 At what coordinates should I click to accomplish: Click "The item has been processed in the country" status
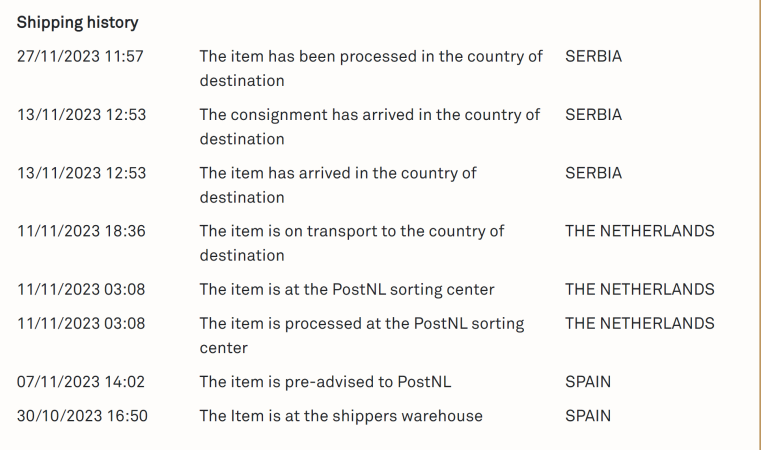point(370,57)
